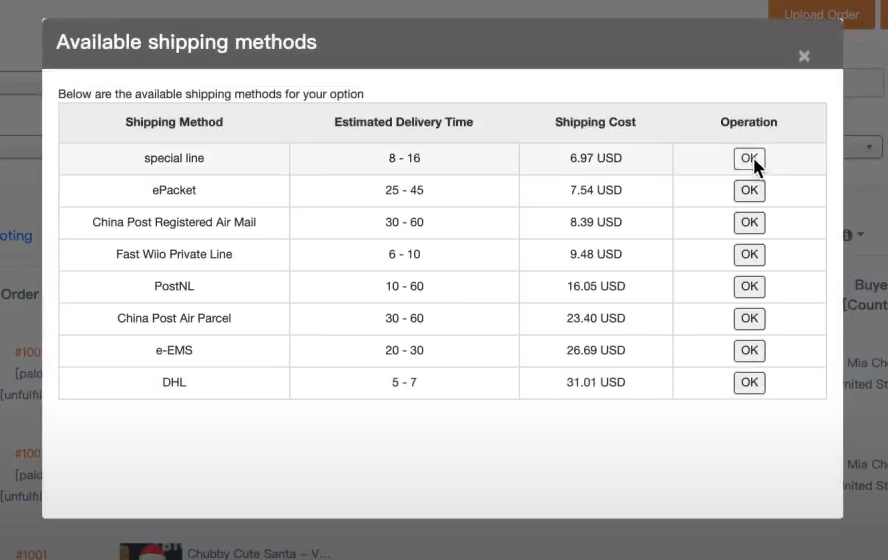Click the DHL method name
Image resolution: width=888 pixels, height=560 pixels.
(174, 382)
